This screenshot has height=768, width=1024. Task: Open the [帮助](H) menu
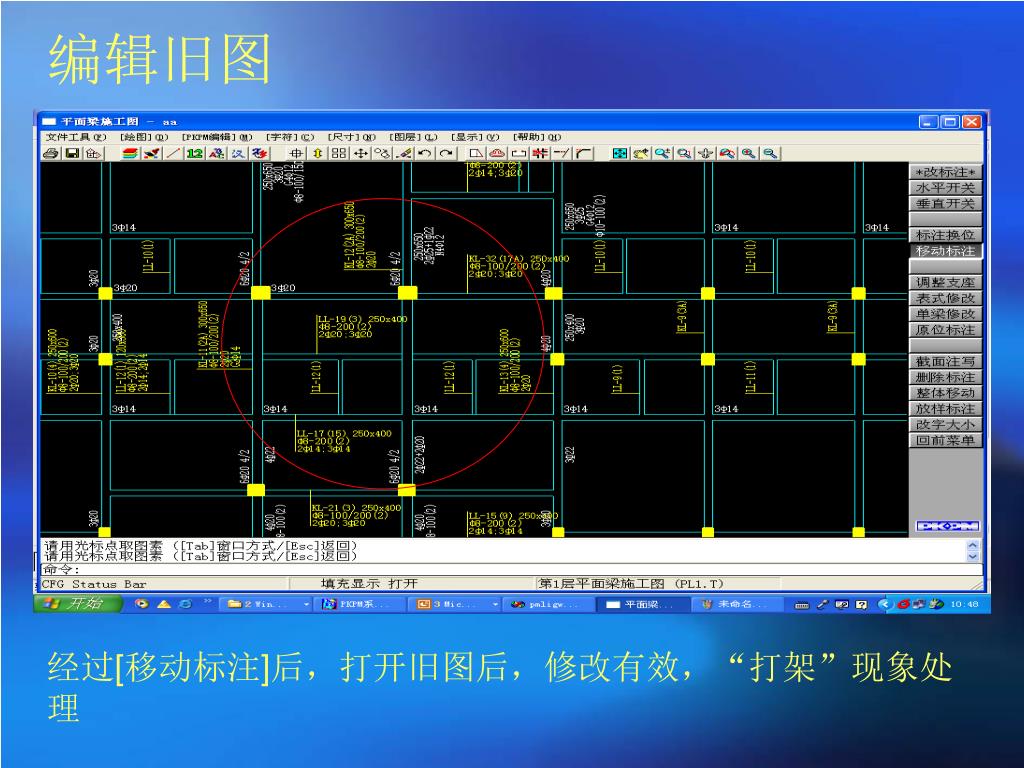(537, 137)
